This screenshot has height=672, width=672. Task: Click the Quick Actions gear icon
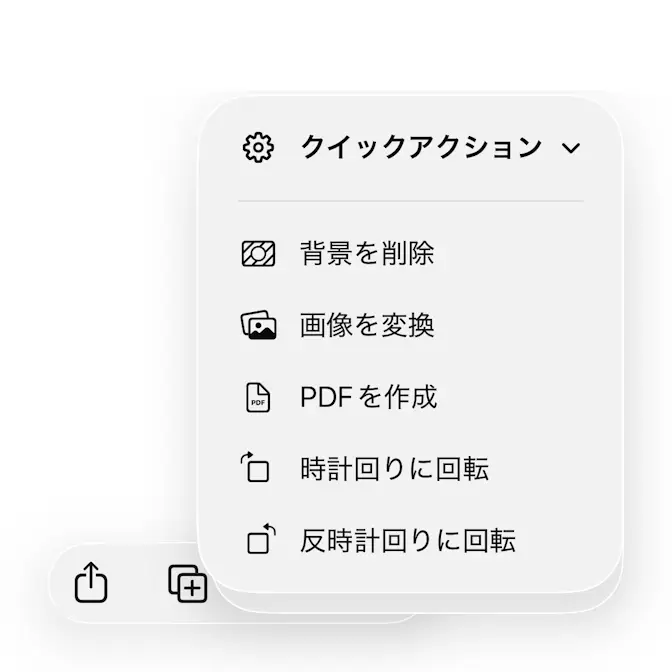pyautogui.click(x=258, y=148)
